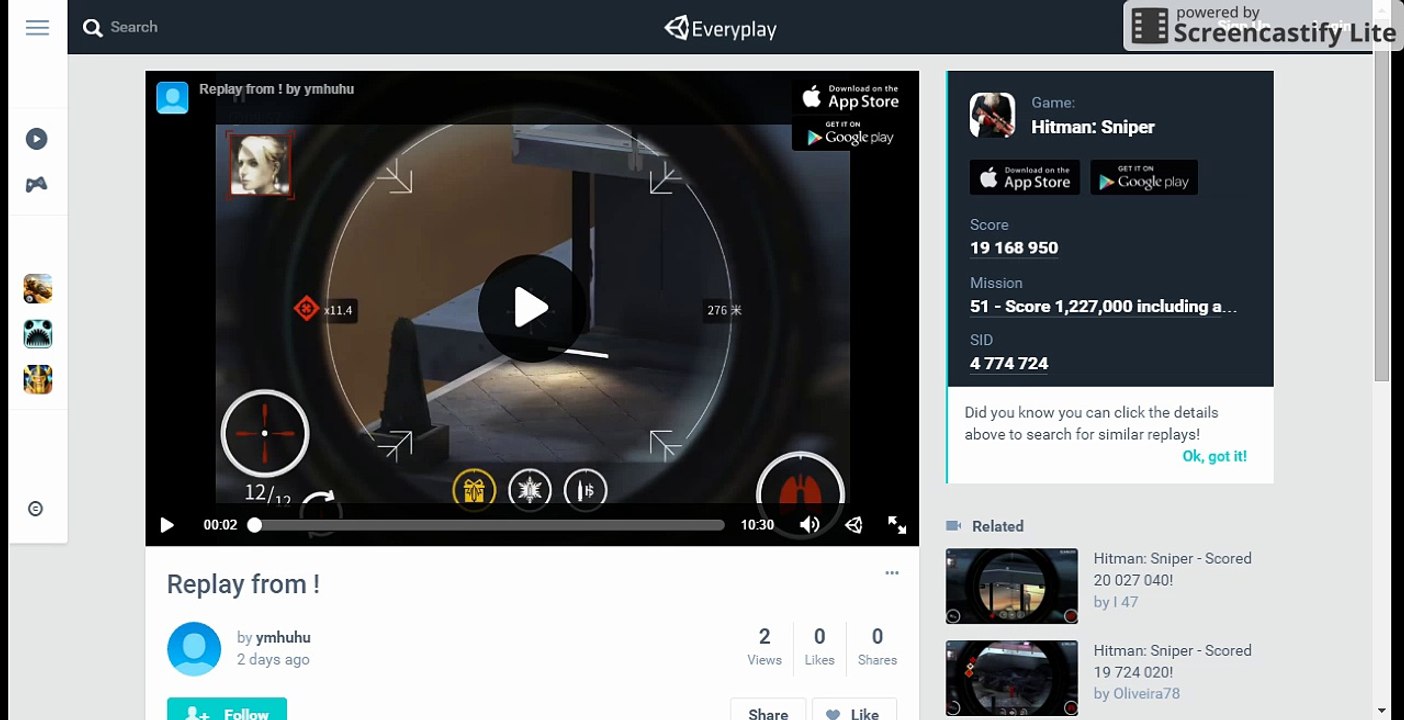Search replays by Mission 51 detail
The height and width of the screenshot is (720, 1404).
[x=1104, y=307]
